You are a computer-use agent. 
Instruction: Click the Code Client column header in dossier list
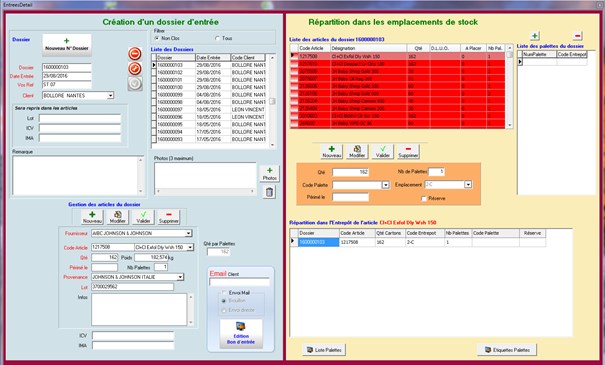[x=248, y=57]
